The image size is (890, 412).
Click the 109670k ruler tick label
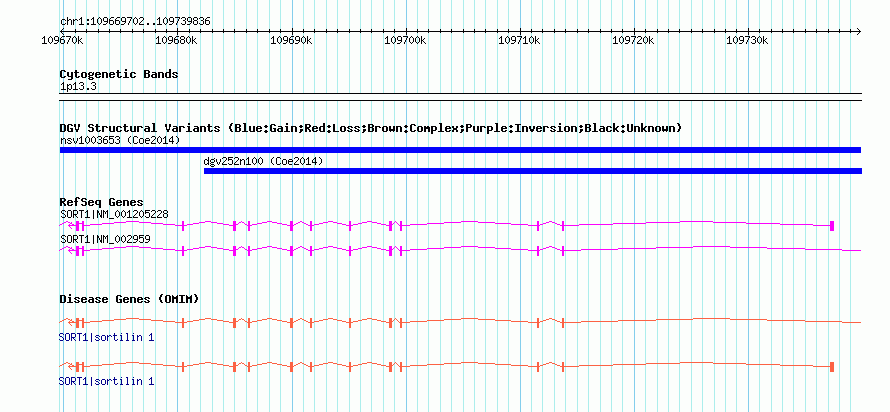point(63,41)
